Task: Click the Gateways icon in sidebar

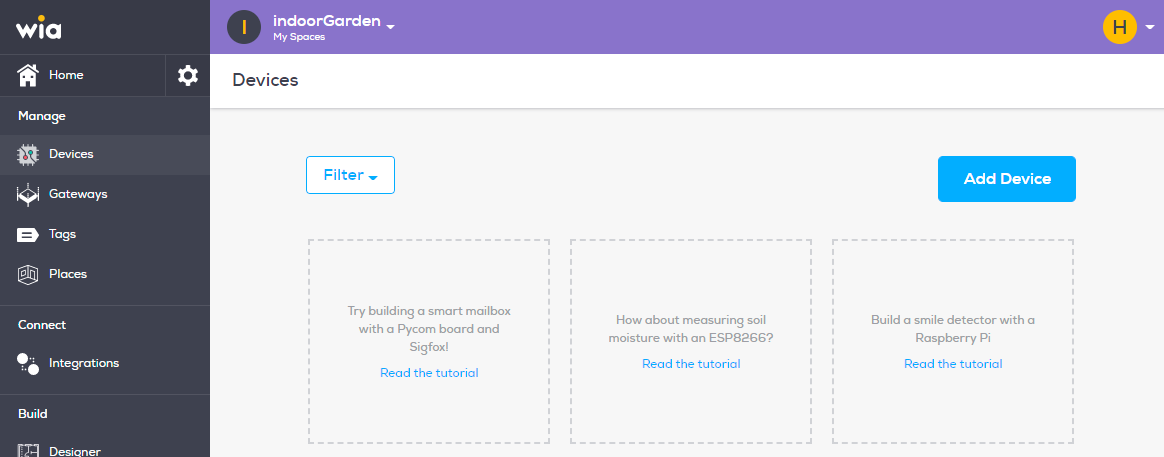Action: pyautogui.click(x=27, y=194)
